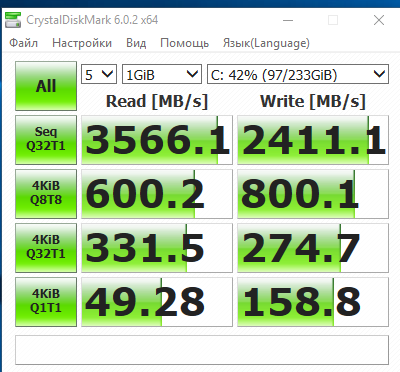Click the empty comment field at the bottom
Screen dimensions: 400x372
click(x=202, y=350)
